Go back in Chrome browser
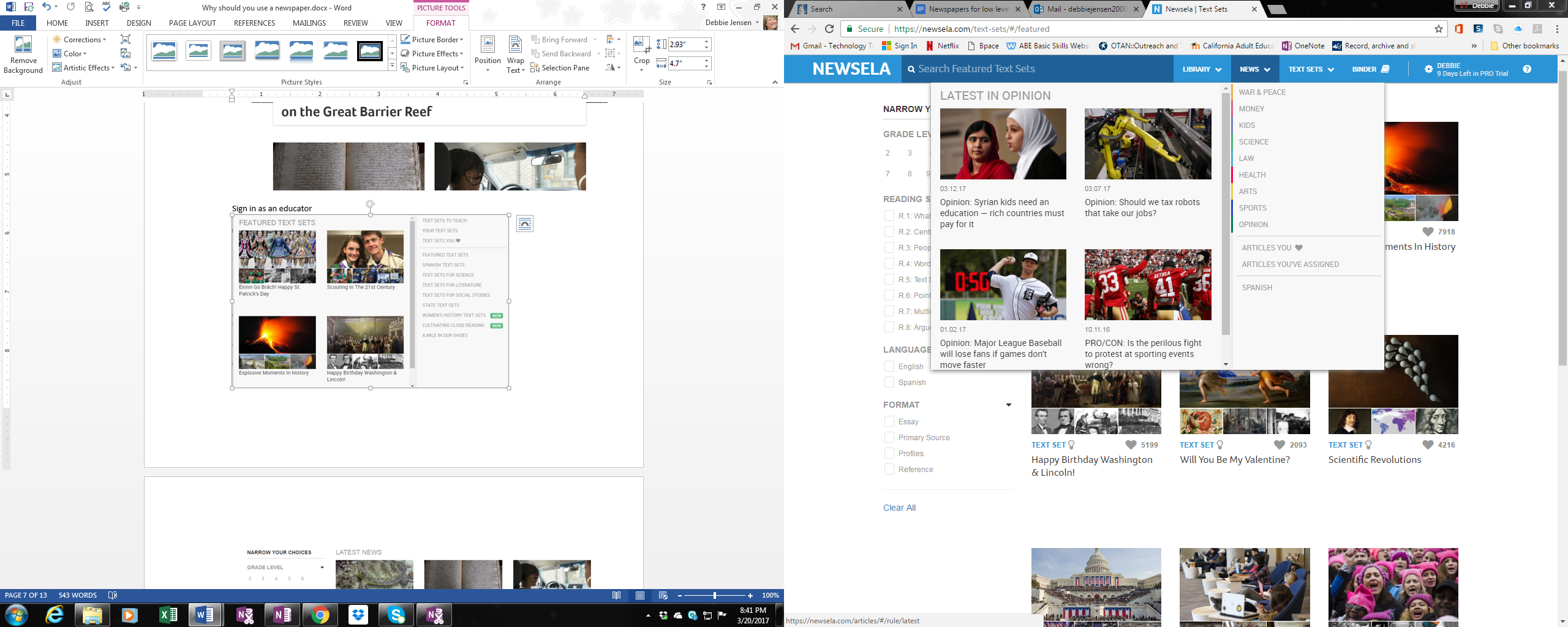The height and width of the screenshot is (627, 1568). point(795,29)
